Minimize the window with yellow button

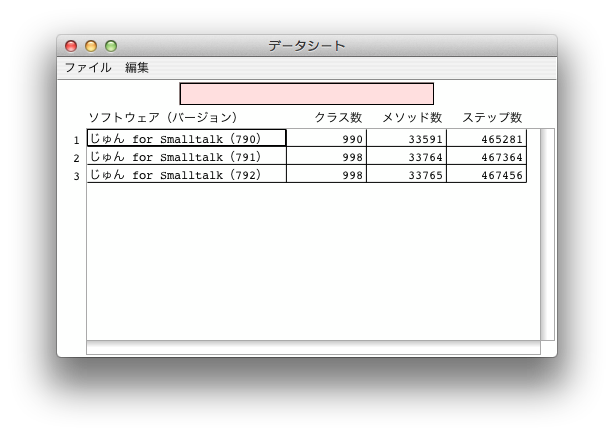pos(91,46)
